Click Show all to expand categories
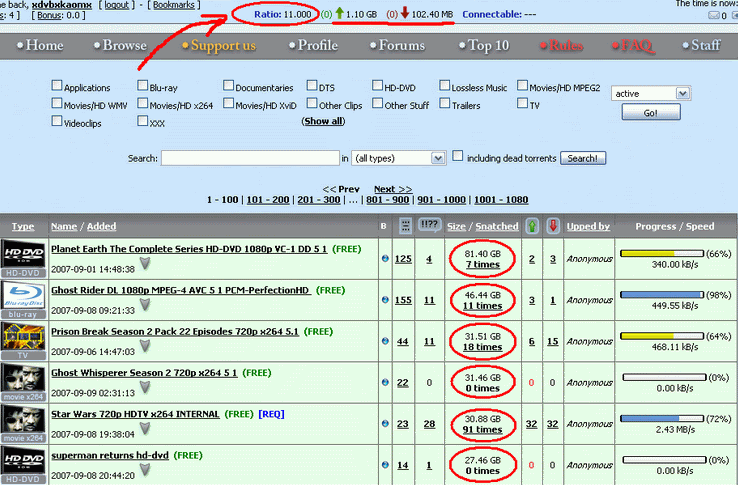The width and height of the screenshot is (738, 485). pos(323,121)
